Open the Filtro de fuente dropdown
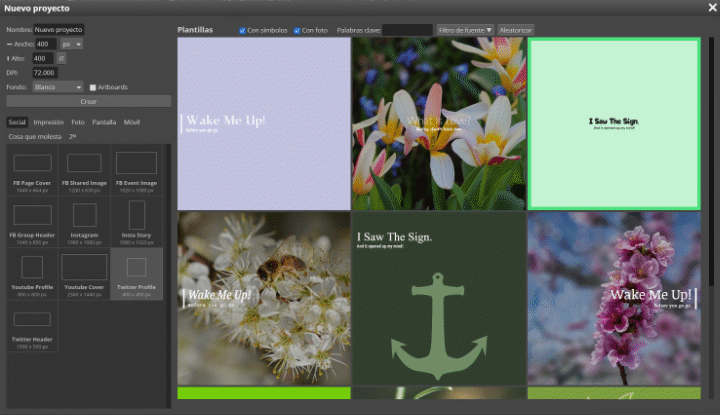The height and width of the screenshot is (415, 720). click(465, 30)
